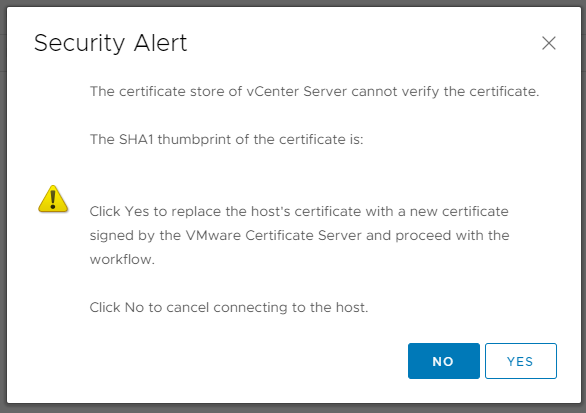
Task: Click the 'Click Yes to replace' paragraph first line
Action: click(x=299, y=212)
